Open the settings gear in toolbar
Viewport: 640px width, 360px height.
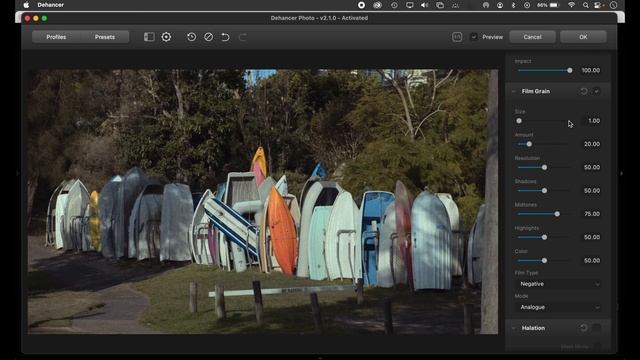coord(166,37)
